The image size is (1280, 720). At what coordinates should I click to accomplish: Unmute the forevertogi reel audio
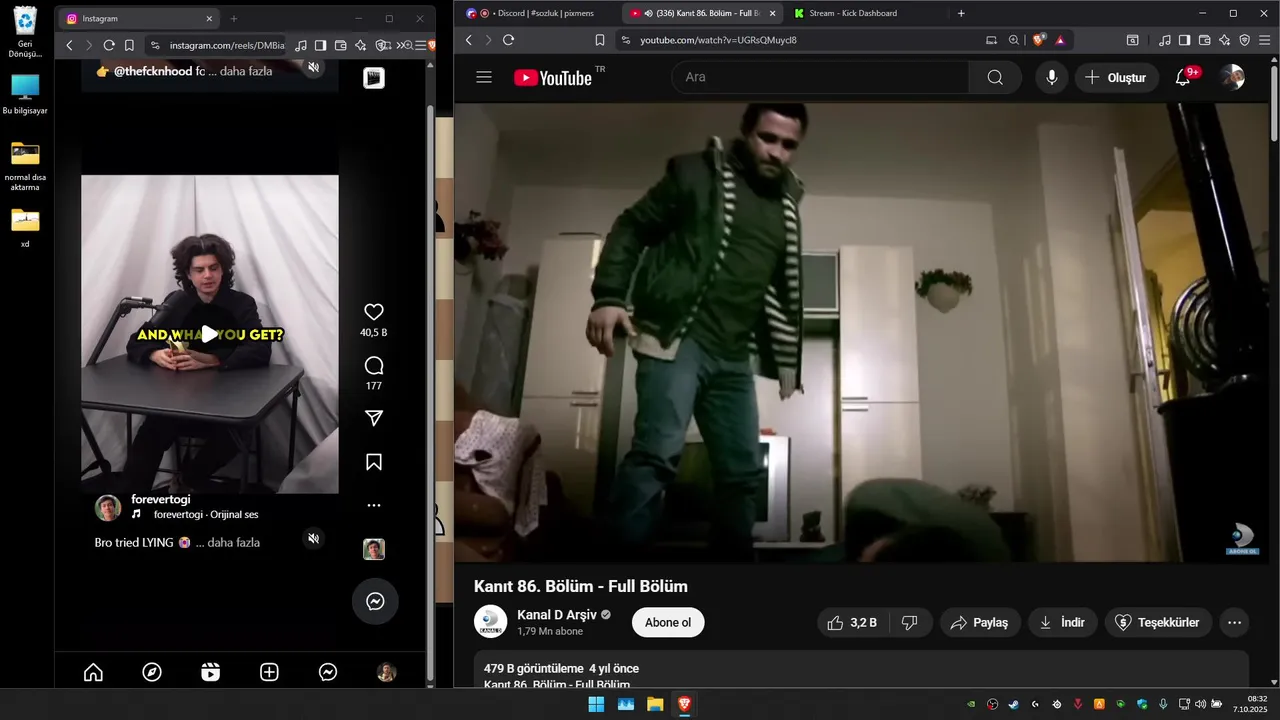pos(313,539)
